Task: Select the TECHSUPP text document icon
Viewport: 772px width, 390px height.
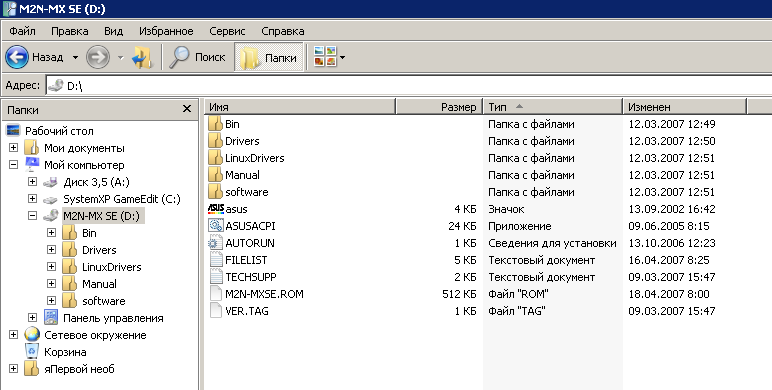Action: pyautogui.click(x=216, y=277)
